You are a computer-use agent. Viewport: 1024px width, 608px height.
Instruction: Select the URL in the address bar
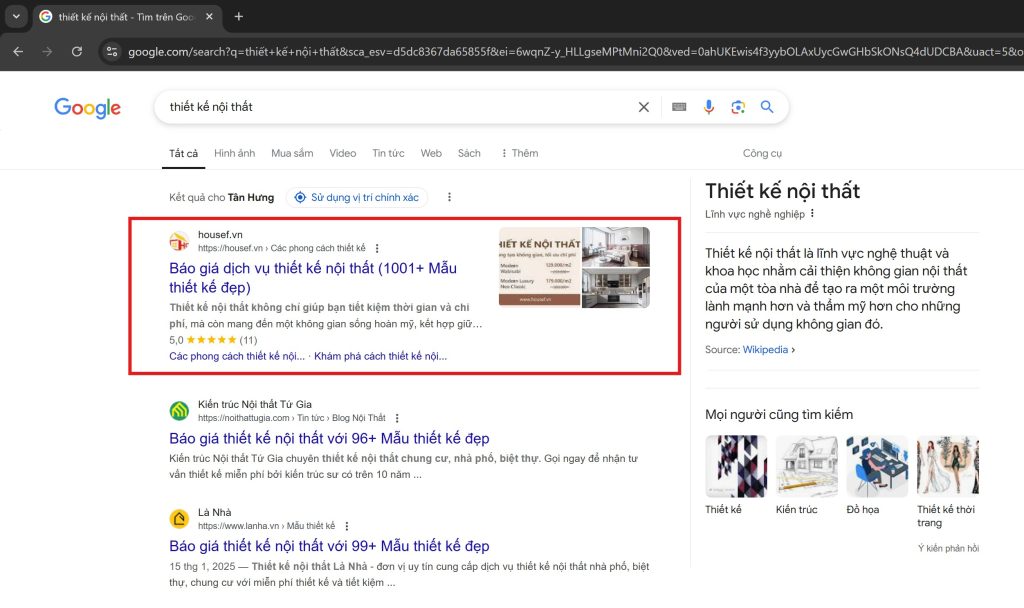[x=575, y=52]
